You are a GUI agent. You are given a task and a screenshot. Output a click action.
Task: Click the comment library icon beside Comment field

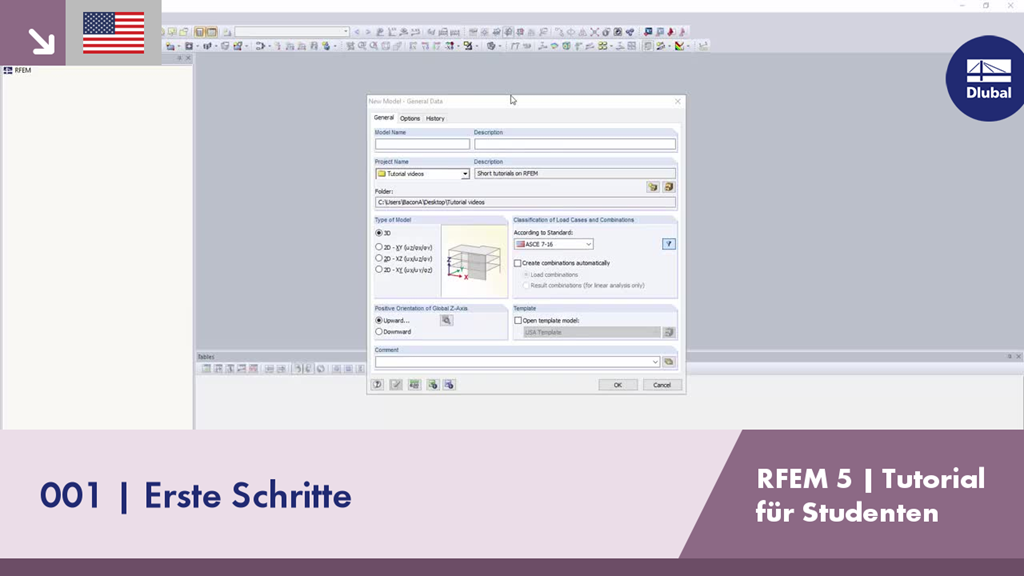coord(669,362)
